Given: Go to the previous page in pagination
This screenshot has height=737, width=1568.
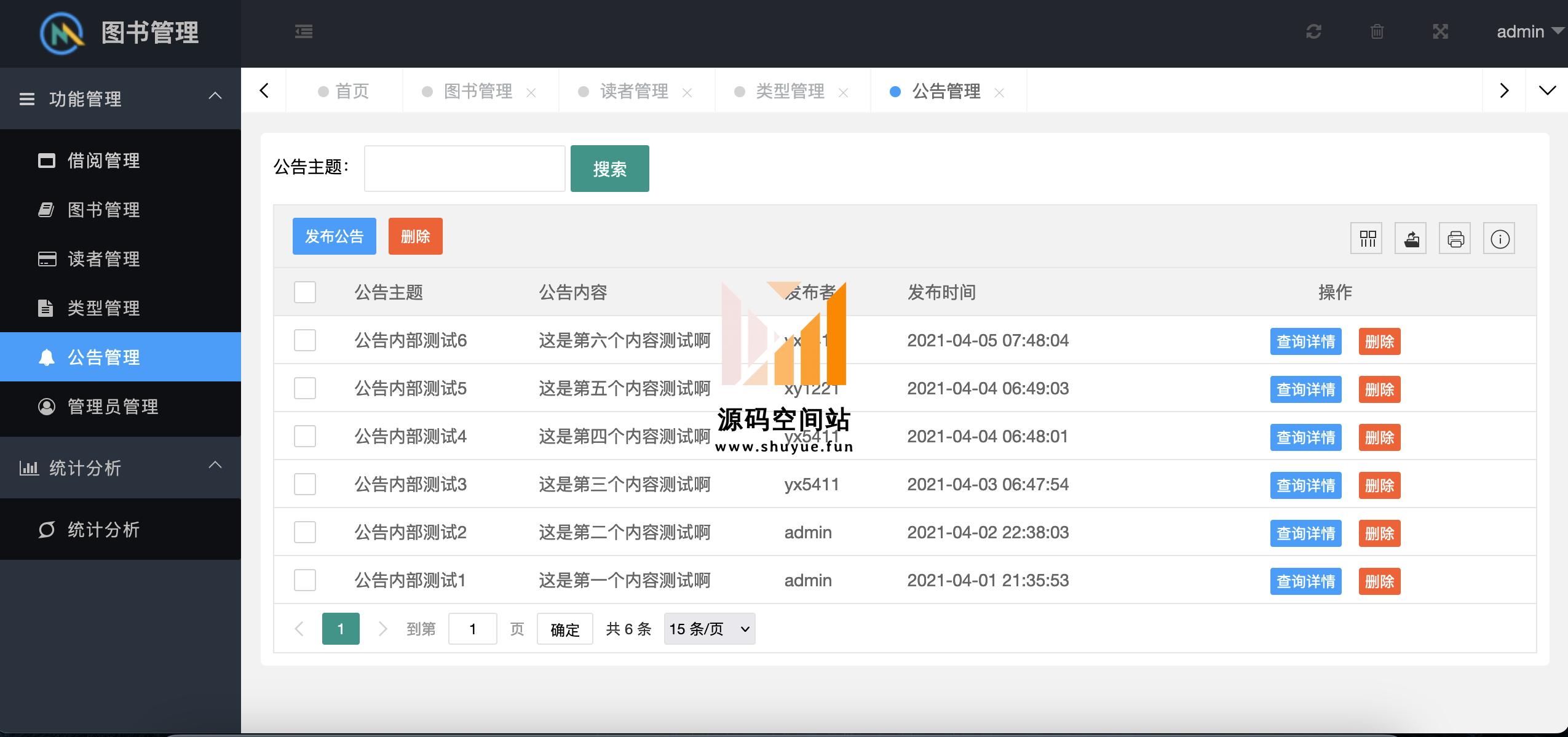Looking at the screenshot, I should [x=299, y=629].
